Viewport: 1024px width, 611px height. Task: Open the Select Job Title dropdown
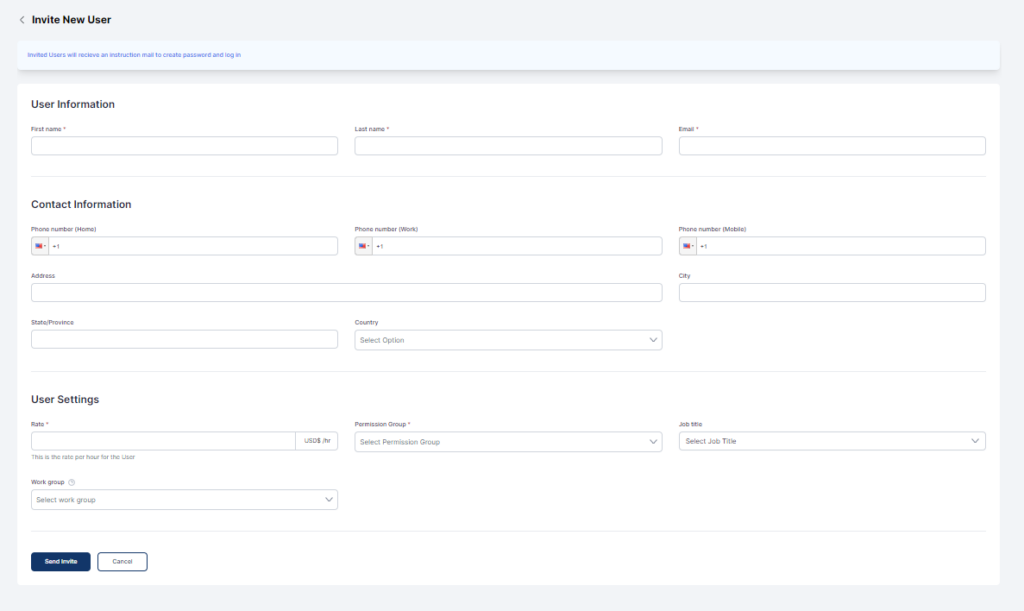[832, 441]
